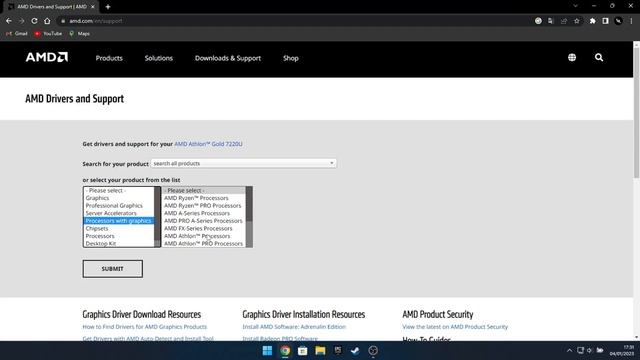Click the page vertical scrollbar thumb
This screenshot has height=360, width=640.
(636, 112)
